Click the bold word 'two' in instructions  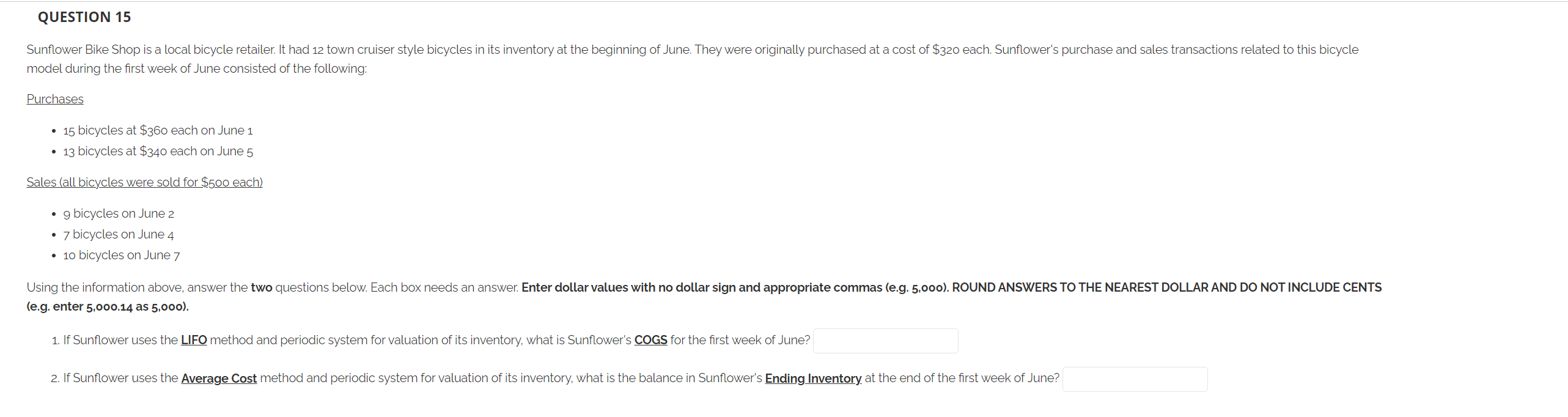tap(262, 287)
